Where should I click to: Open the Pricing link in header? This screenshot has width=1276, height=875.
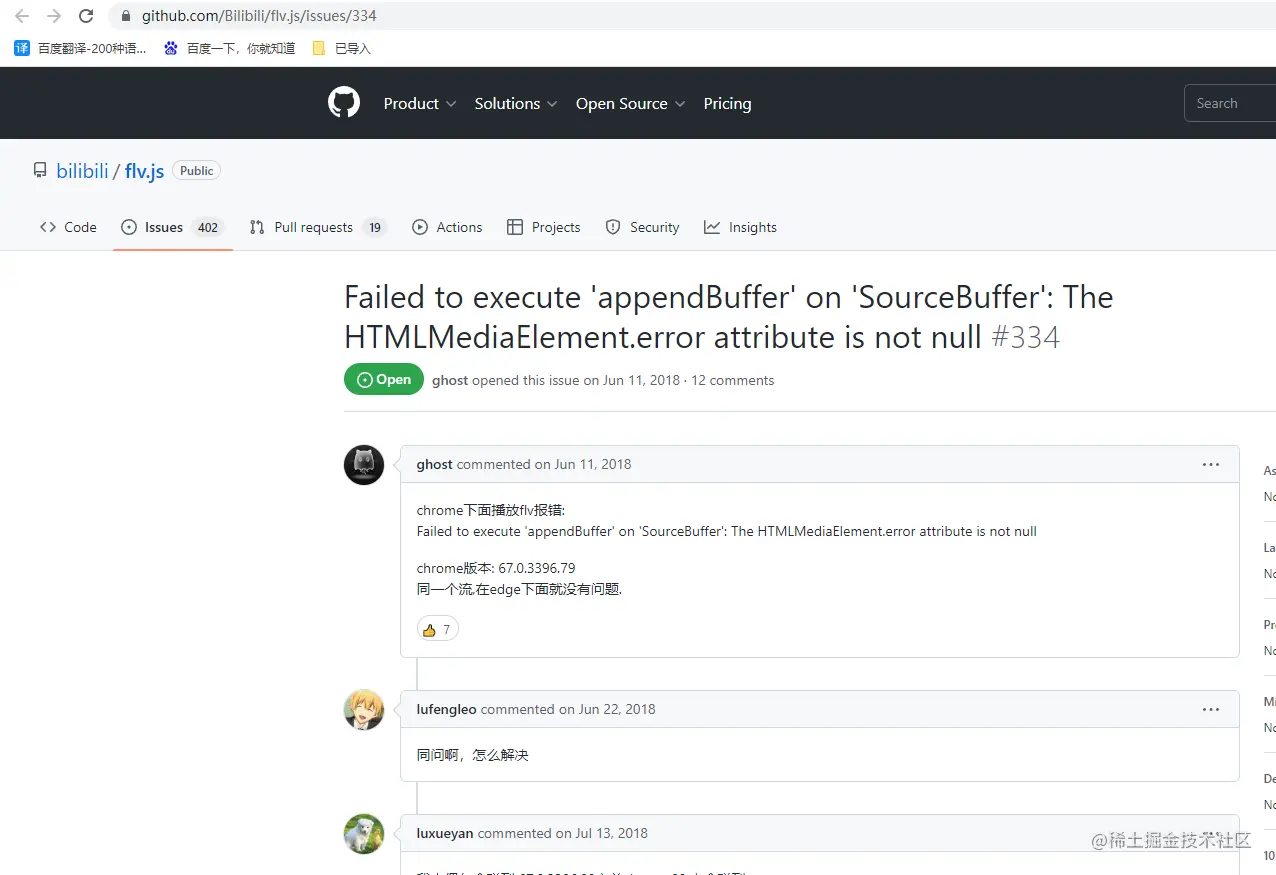(x=727, y=103)
